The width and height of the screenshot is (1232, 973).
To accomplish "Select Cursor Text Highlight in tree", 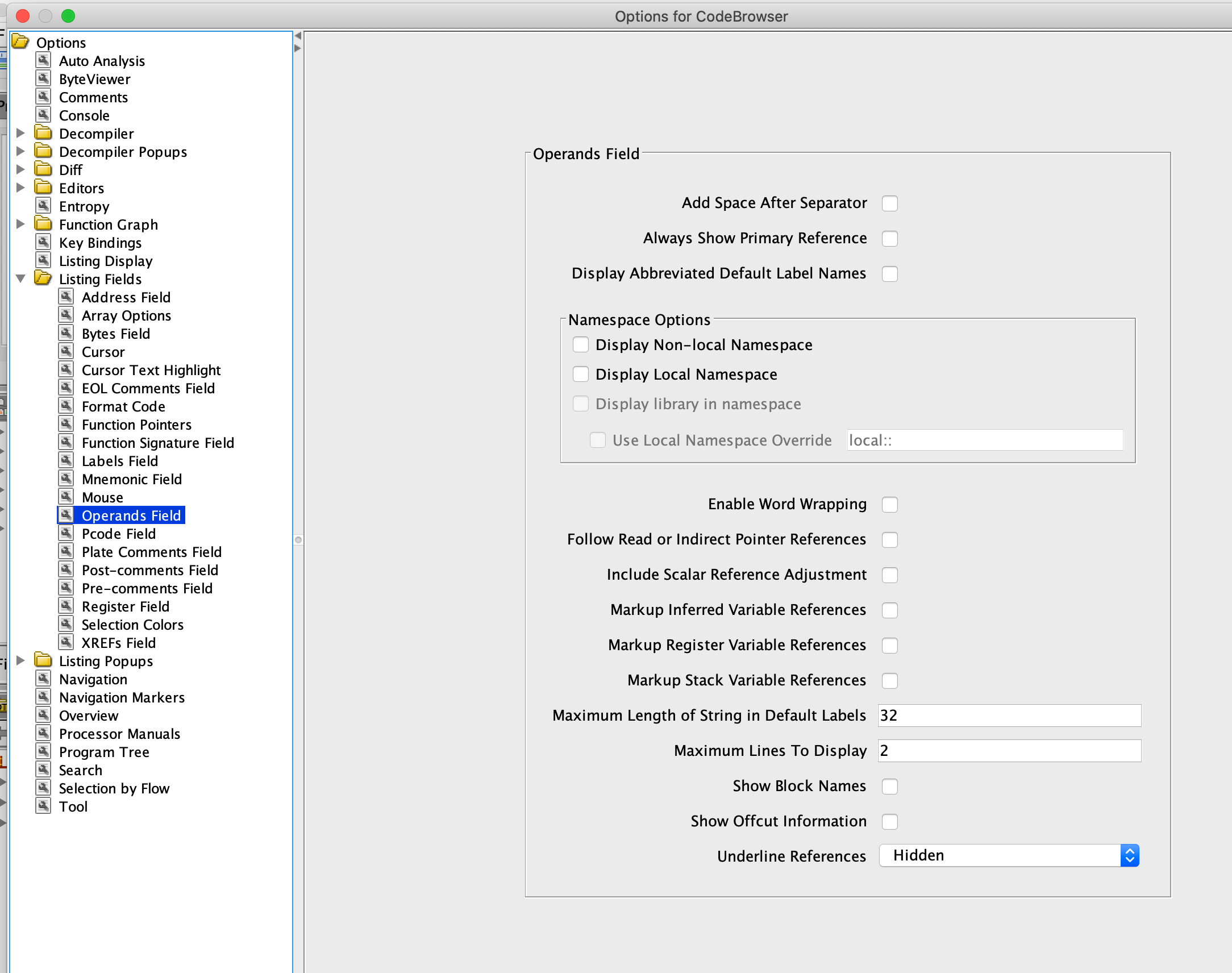I will pyautogui.click(x=151, y=371).
